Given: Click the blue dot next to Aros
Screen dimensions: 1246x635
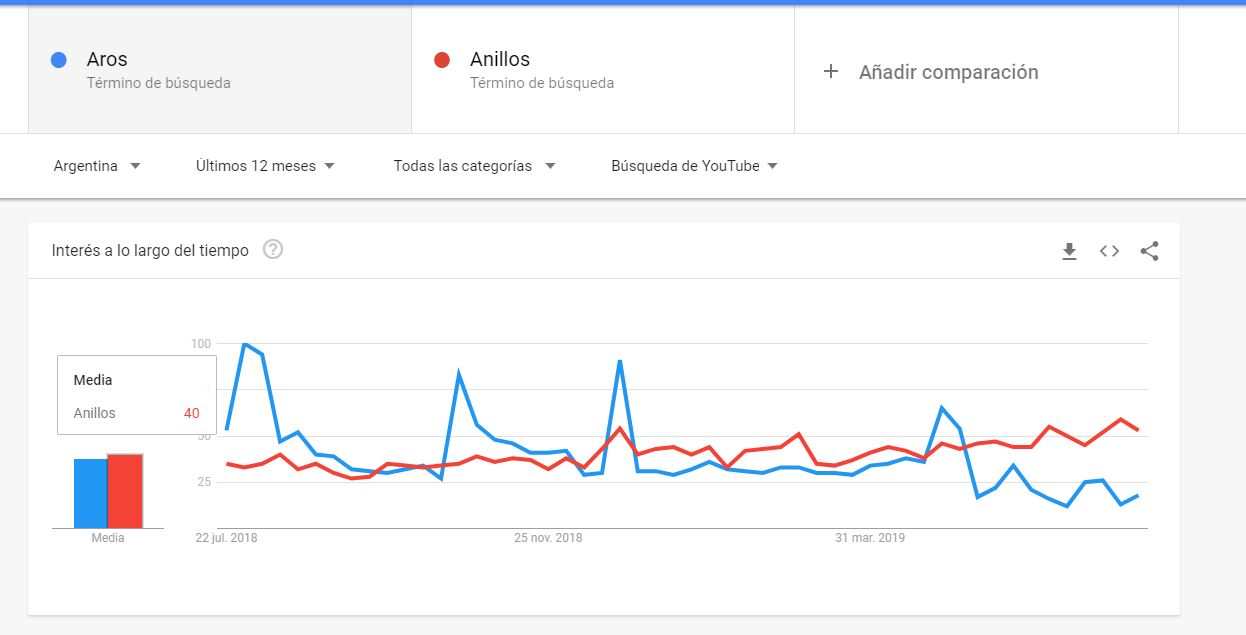Looking at the screenshot, I should pyautogui.click(x=58, y=60).
